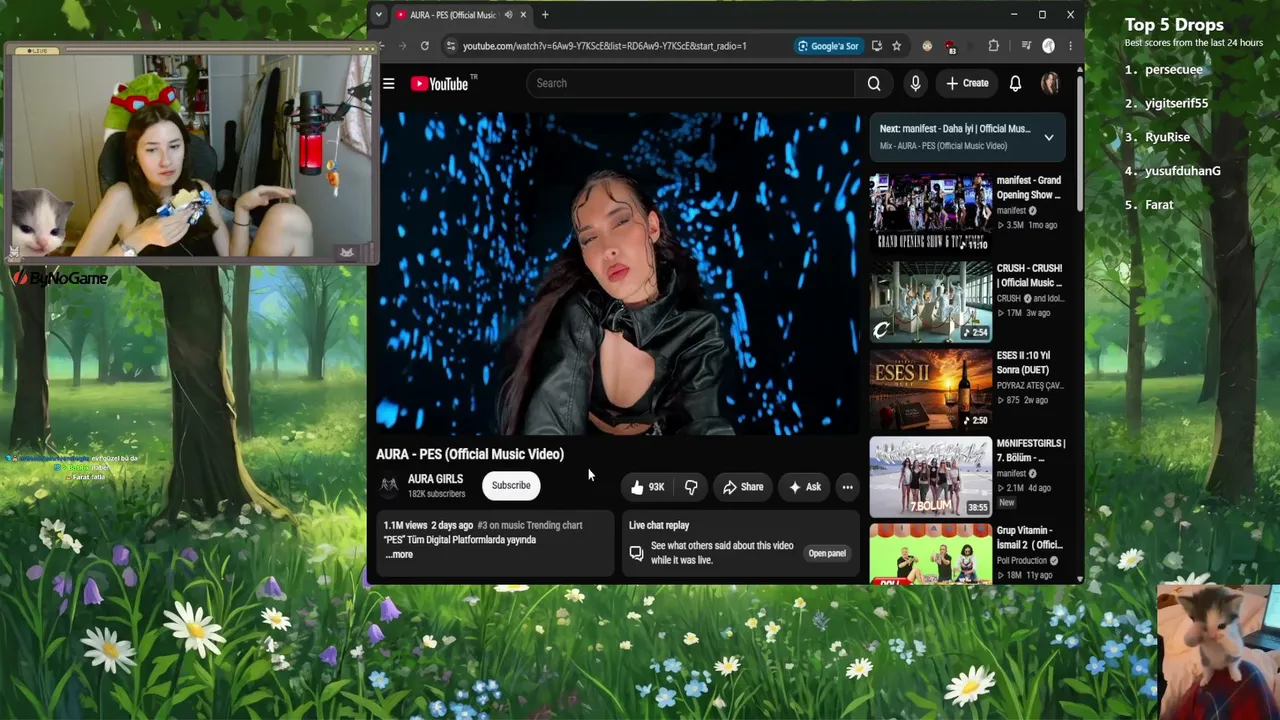Close the AURA - PES tab
Viewport: 1280px width, 720px height.
524,15
